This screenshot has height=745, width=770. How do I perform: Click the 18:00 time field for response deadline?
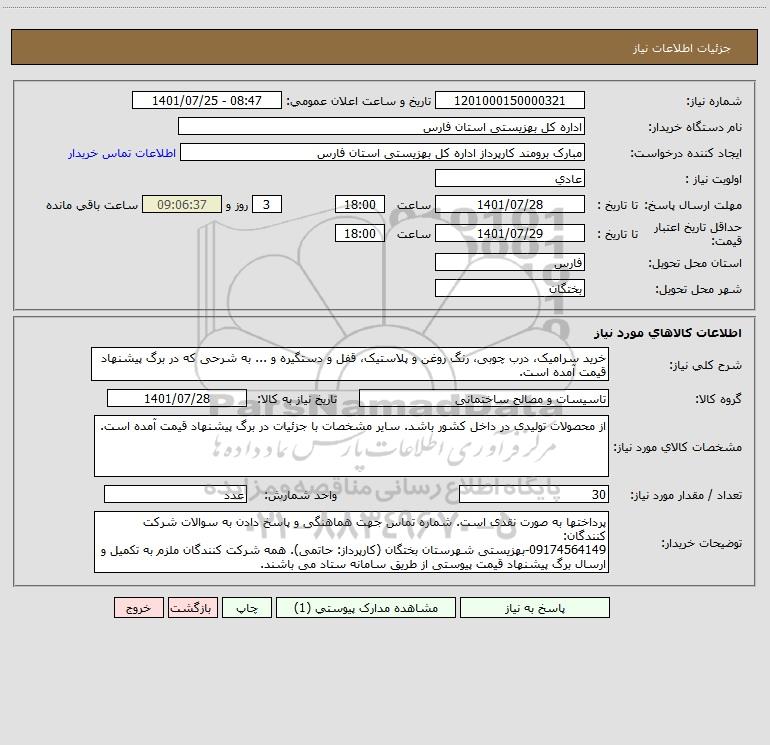[359, 204]
